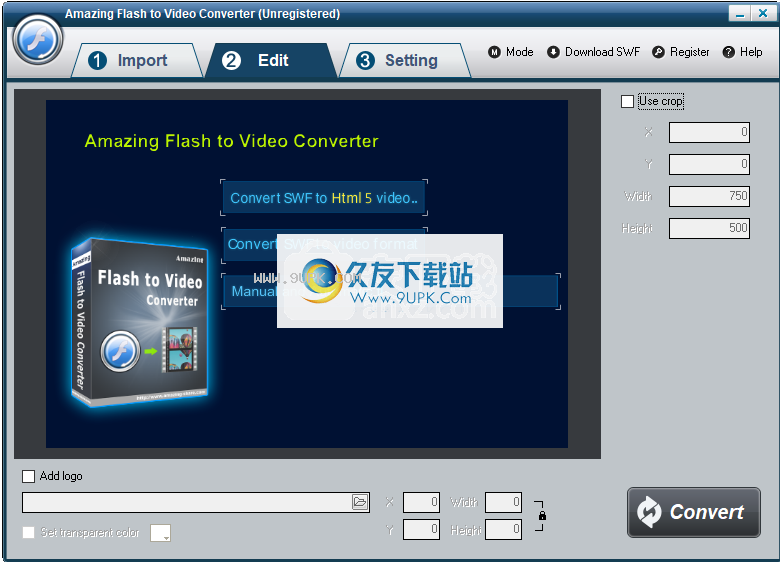Click the Flash application logo icon

(x=38, y=40)
